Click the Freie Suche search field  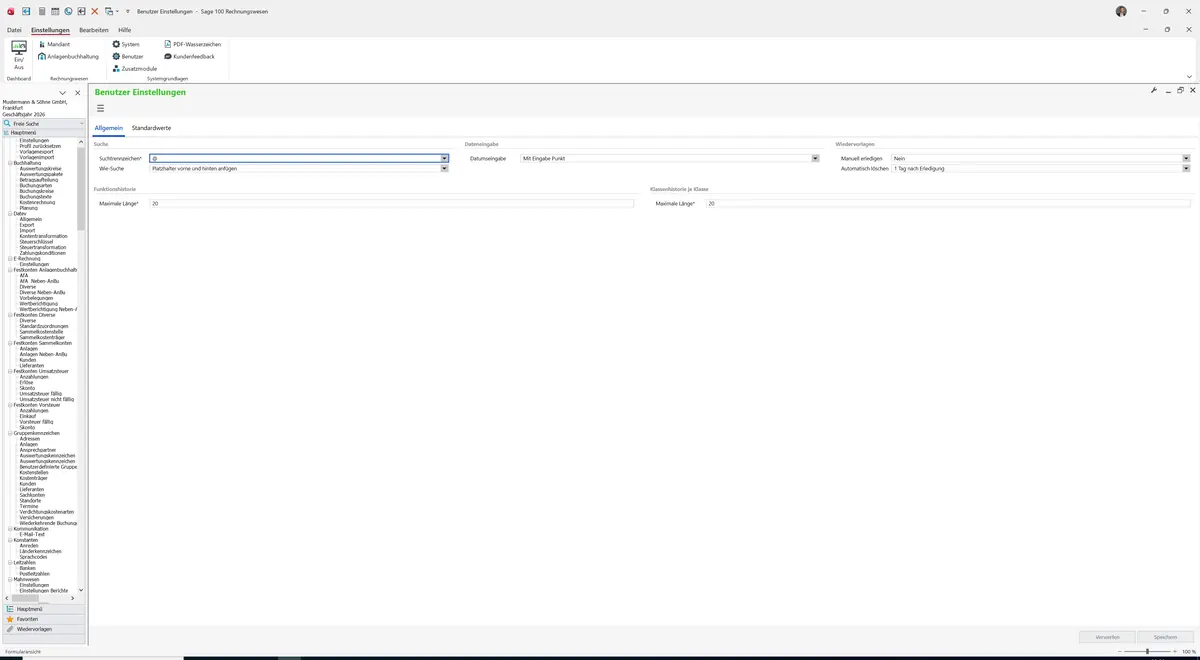(x=44, y=123)
